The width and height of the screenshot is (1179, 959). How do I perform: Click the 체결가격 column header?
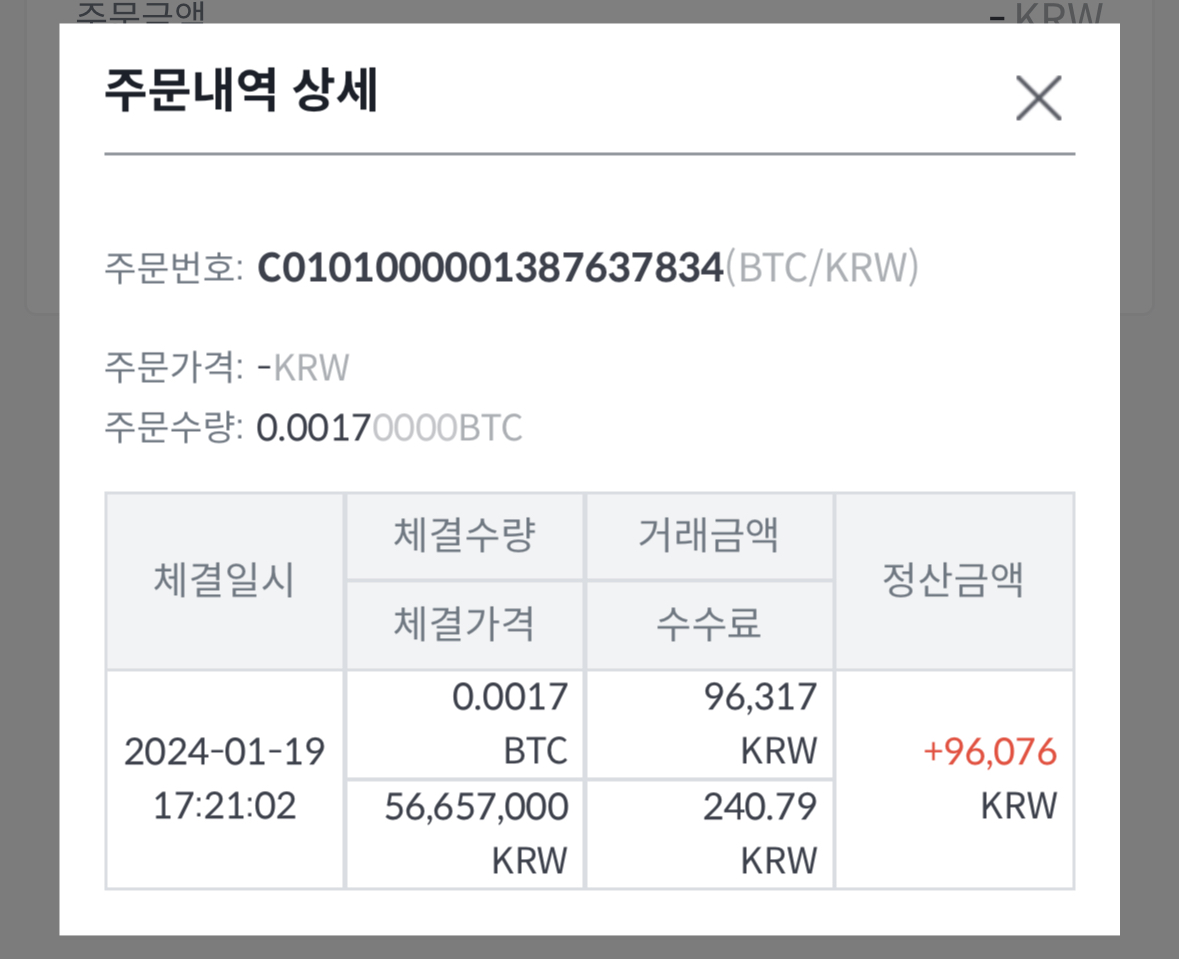(465, 624)
